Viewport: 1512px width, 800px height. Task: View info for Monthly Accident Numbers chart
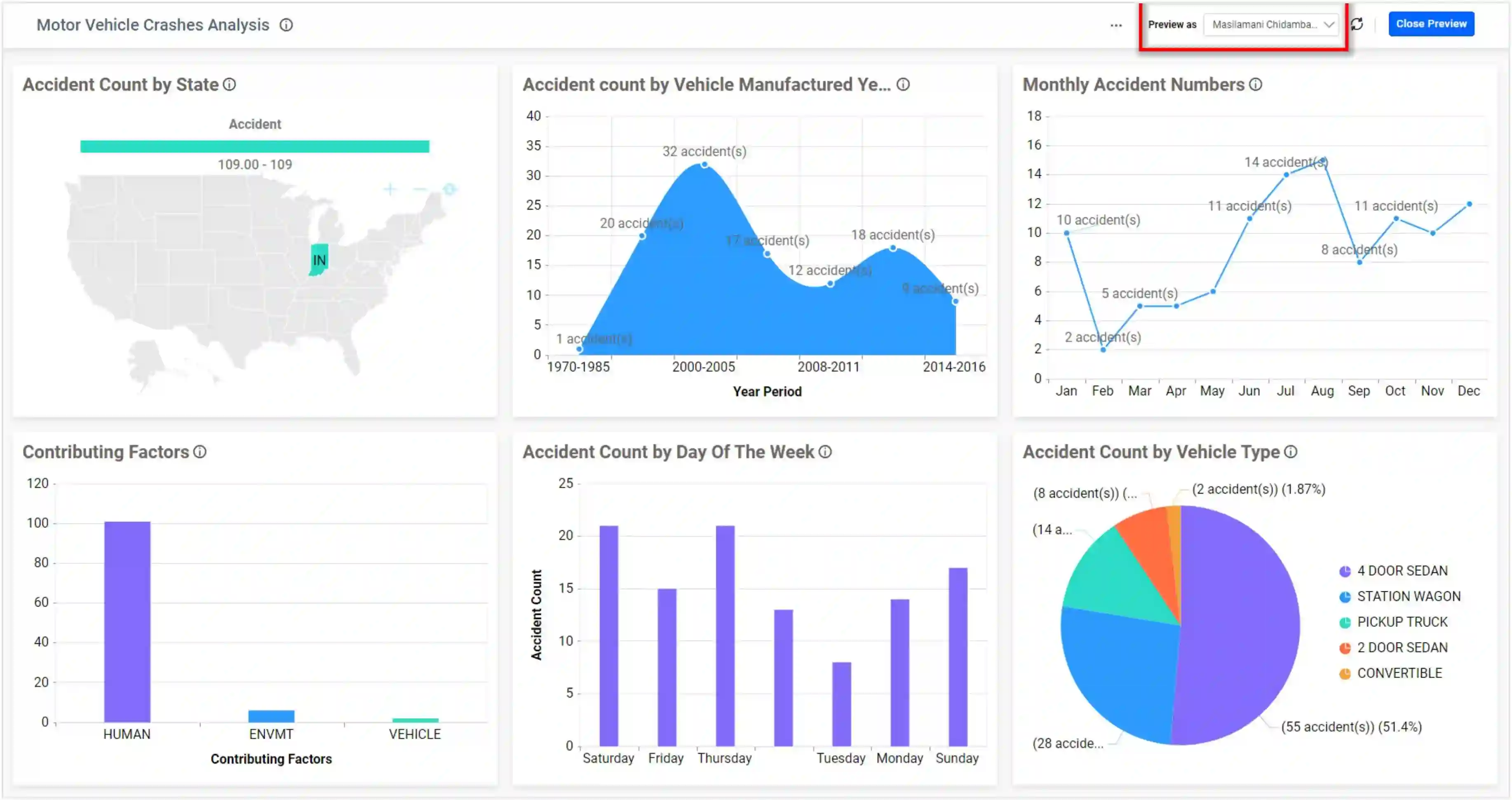(1256, 85)
